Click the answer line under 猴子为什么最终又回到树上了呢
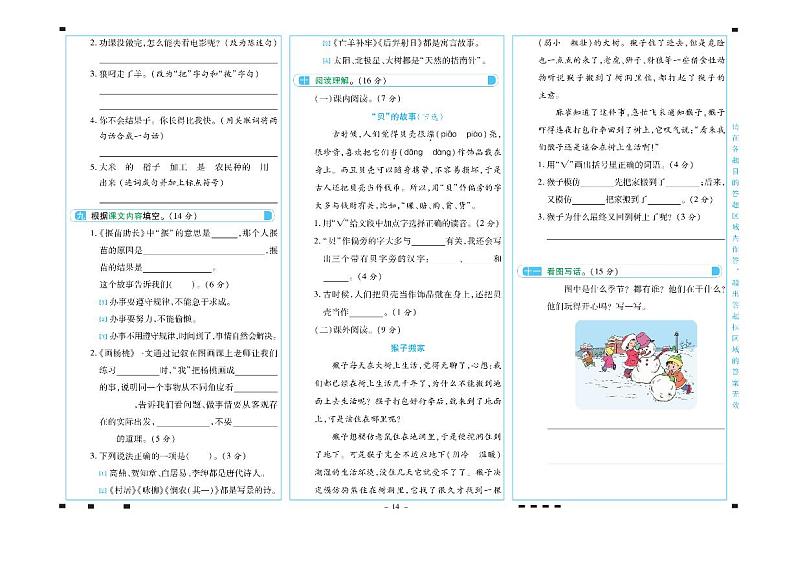 636,237
